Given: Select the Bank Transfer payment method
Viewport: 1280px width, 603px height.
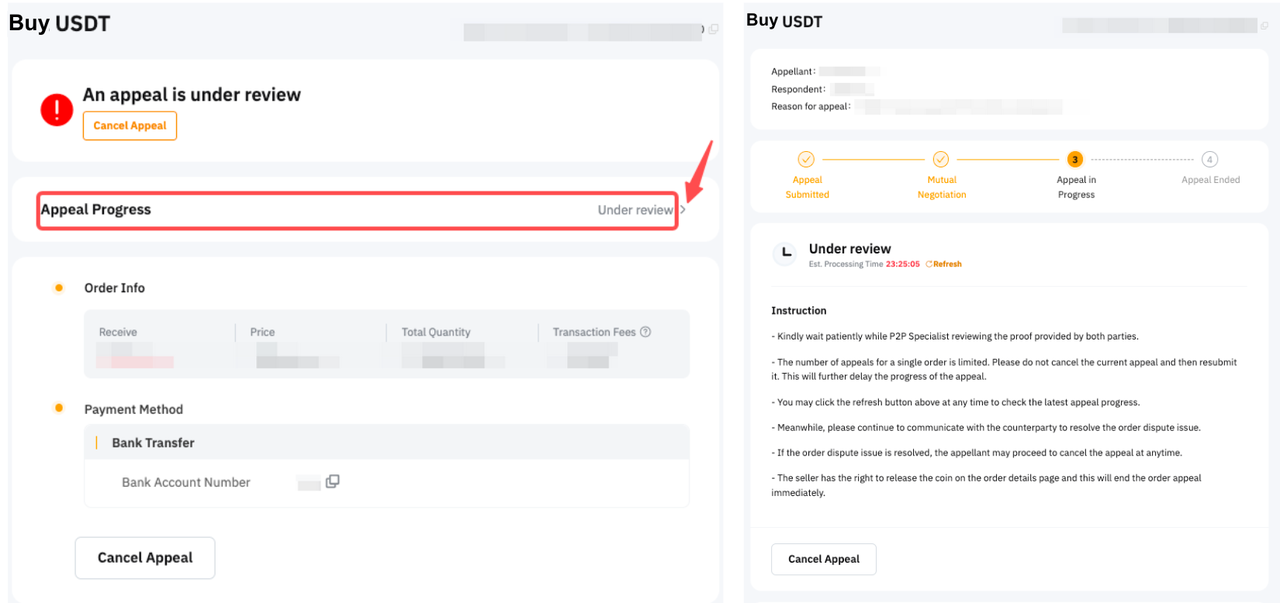Looking at the screenshot, I should click(x=153, y=443).
